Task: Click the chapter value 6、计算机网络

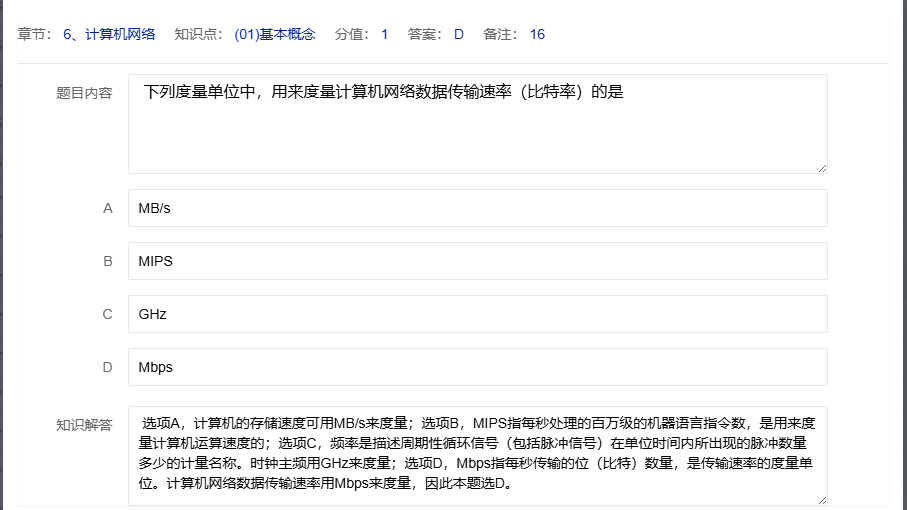Action: [109, 34]
